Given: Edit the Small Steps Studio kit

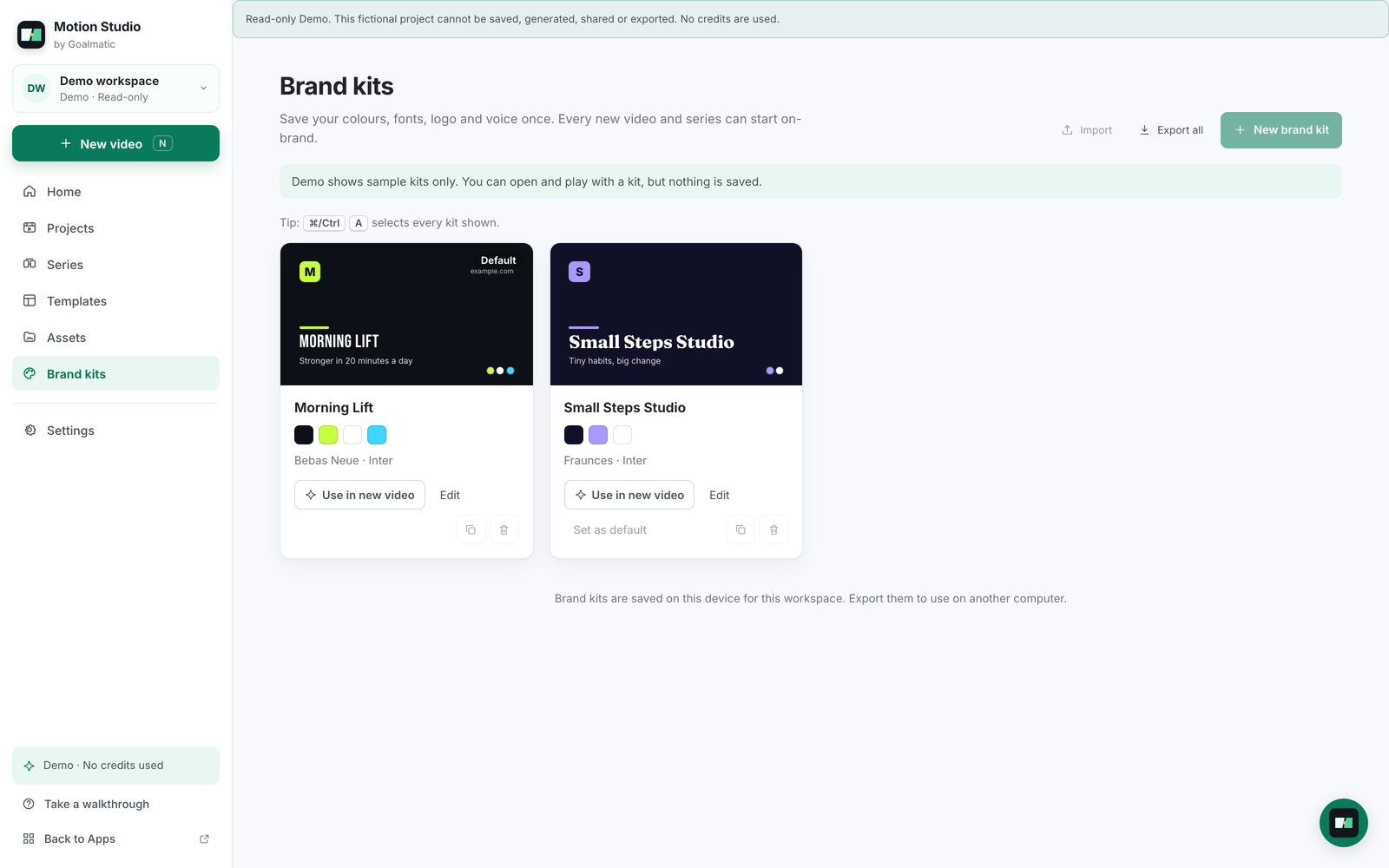Looking at the screenshot, I should pos(720,495).
